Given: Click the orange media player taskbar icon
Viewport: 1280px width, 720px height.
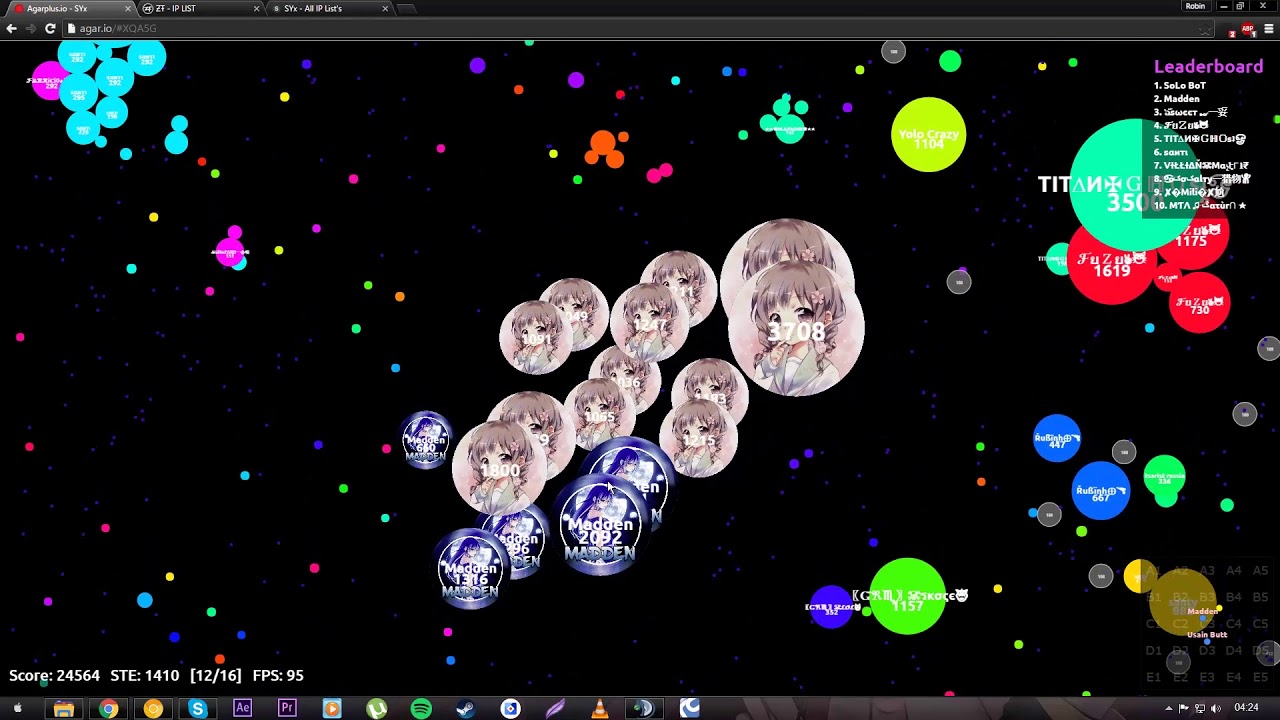Looking at the screenshot, I should pos(332,708).
